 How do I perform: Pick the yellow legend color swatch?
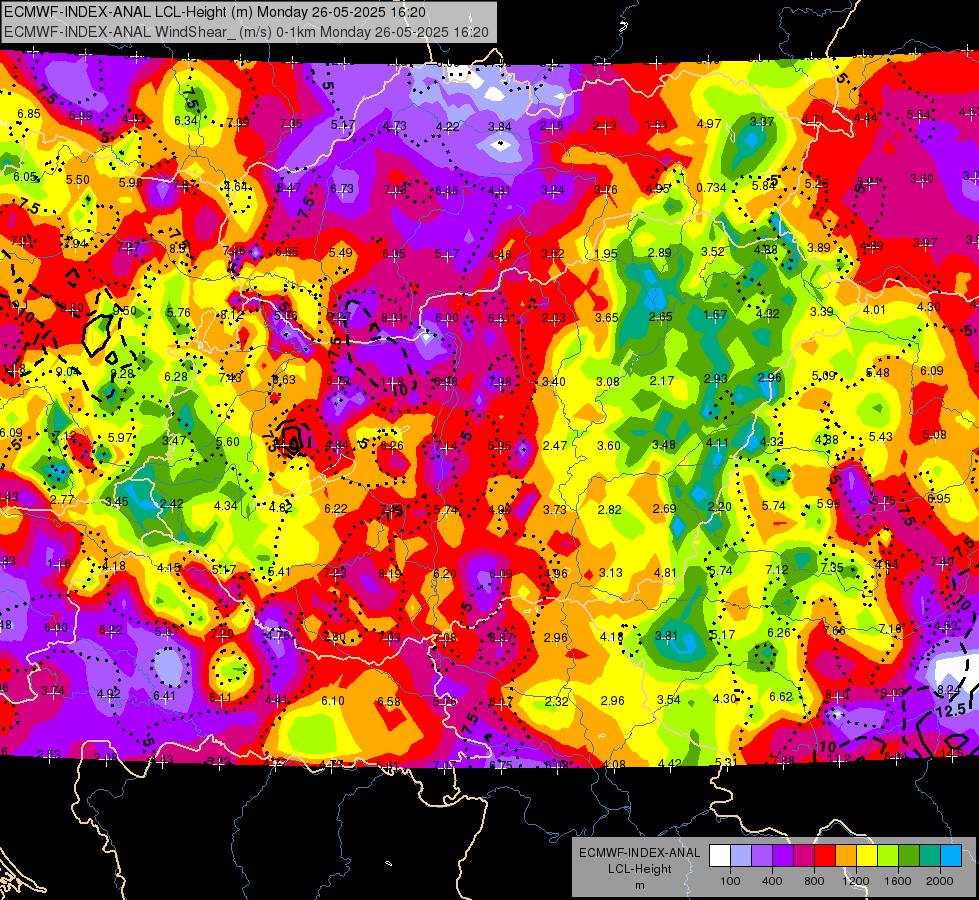coord(867,855)
